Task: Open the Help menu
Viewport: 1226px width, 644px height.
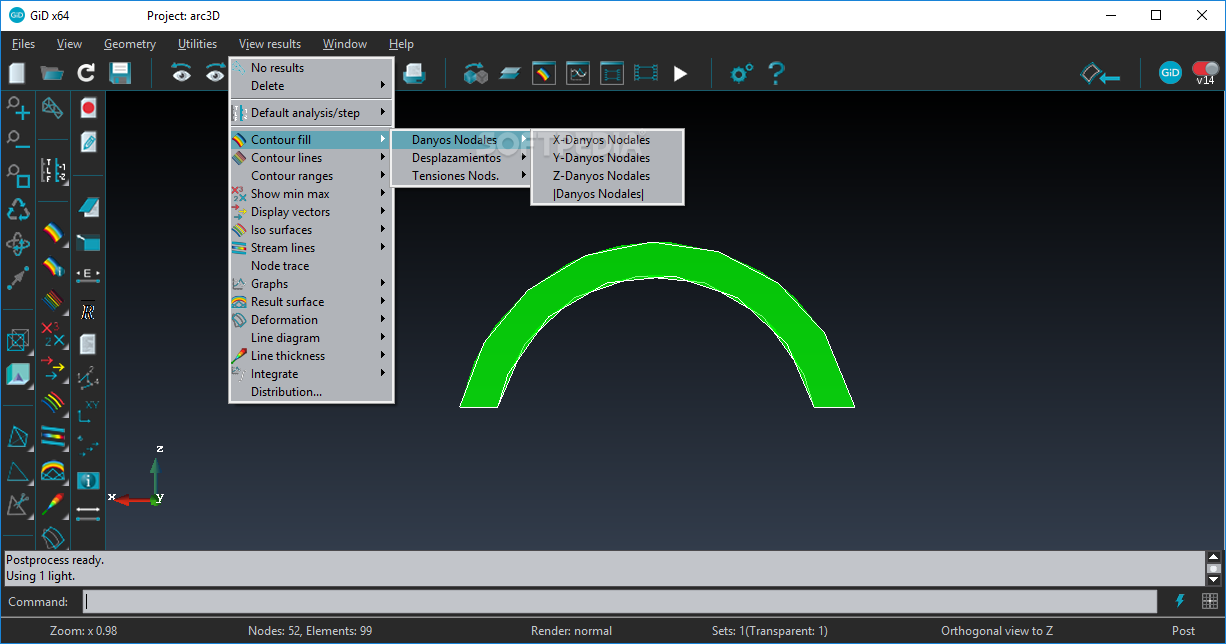Action: point(401,44)
